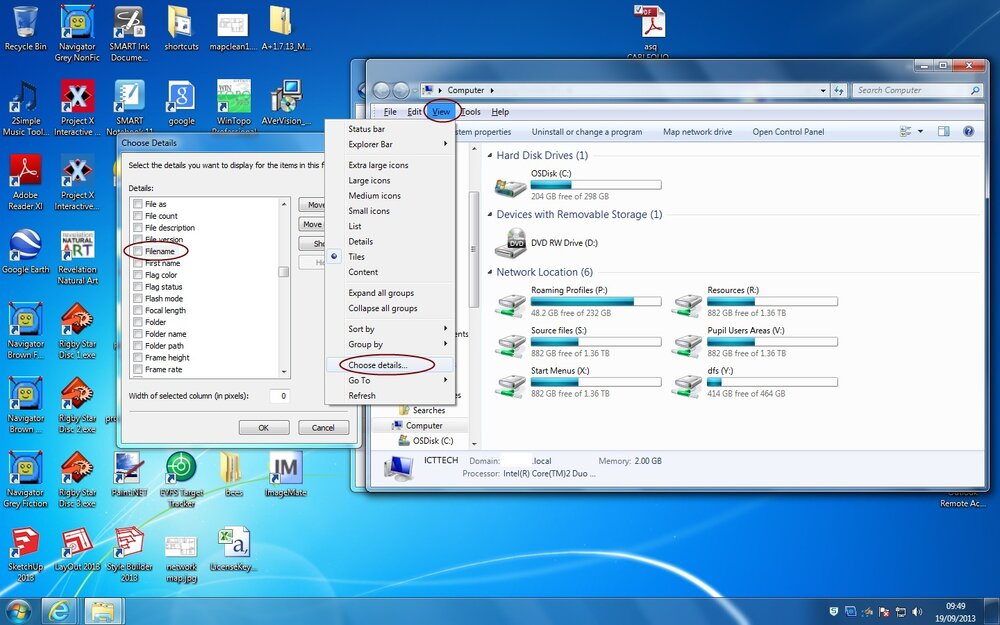Click Cancel in Choose Details dialog
Screen dimensions: 1000x625
click(323, 427)
